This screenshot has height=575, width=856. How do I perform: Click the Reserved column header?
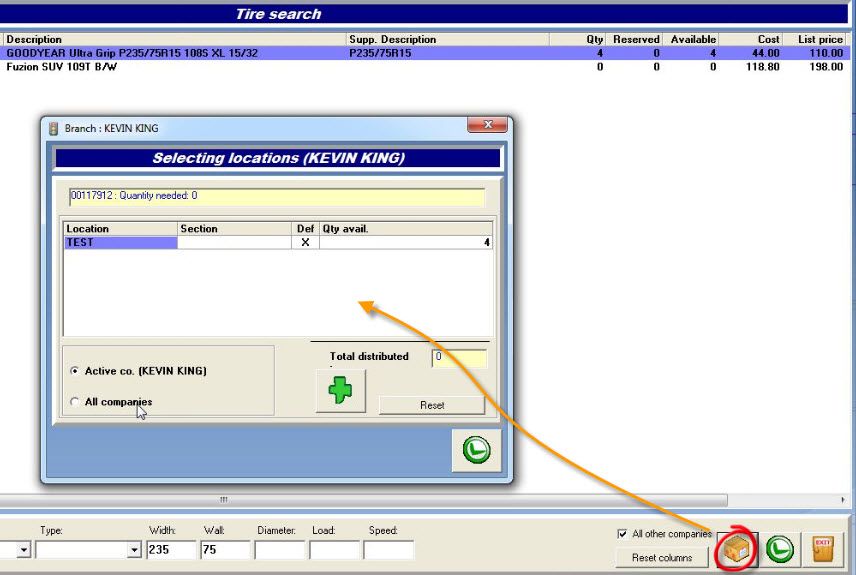(635, 39)
